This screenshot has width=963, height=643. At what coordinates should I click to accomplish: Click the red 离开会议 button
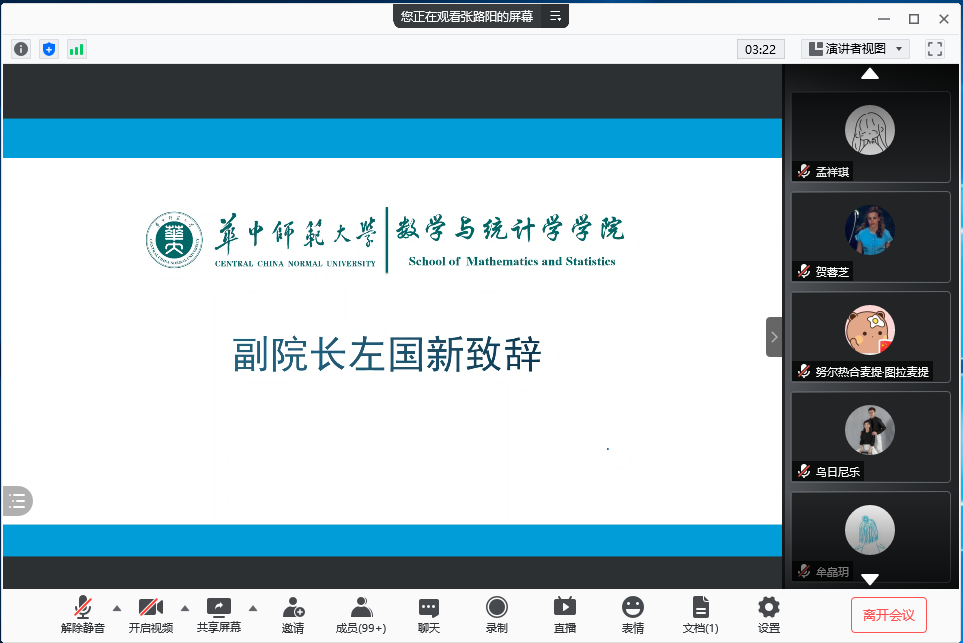pyautogui.click(x=889, y=614)
